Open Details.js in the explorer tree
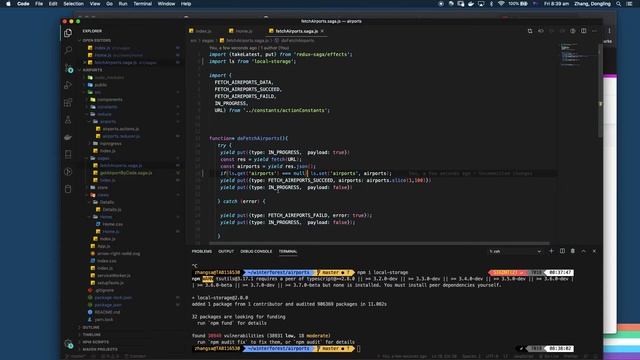Viewport: 640px width, 360px height. 111,209
